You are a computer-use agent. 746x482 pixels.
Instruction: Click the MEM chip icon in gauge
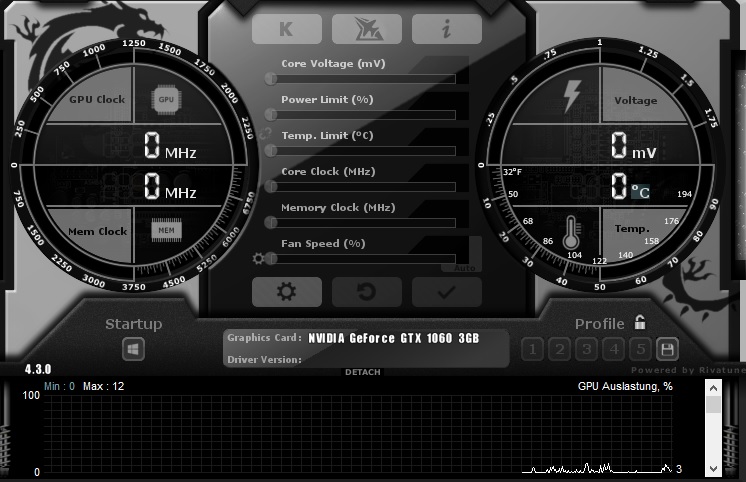pyautogui.click(x=167, y=230)
